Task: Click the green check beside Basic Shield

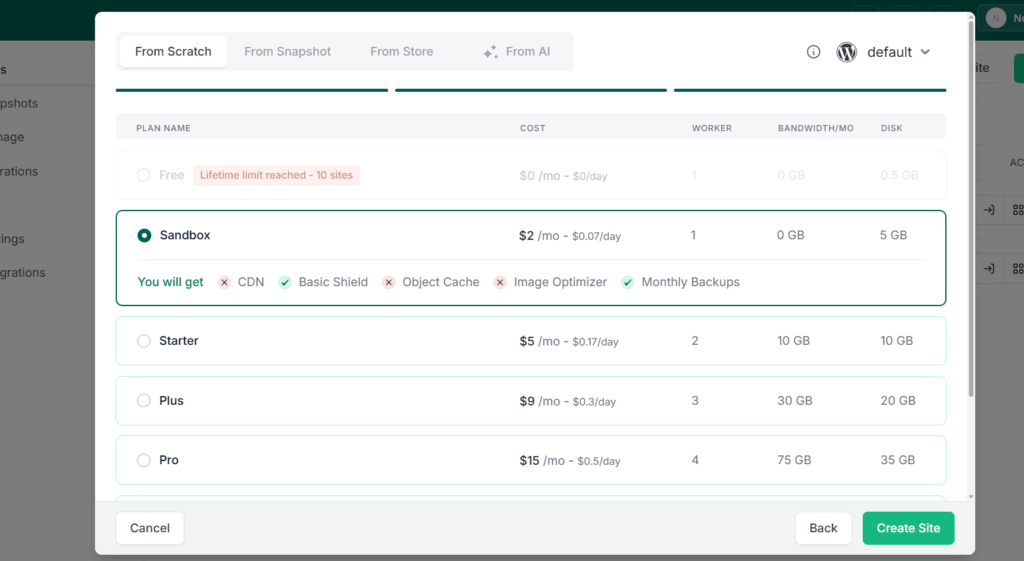Action: [x=285, y=282]
